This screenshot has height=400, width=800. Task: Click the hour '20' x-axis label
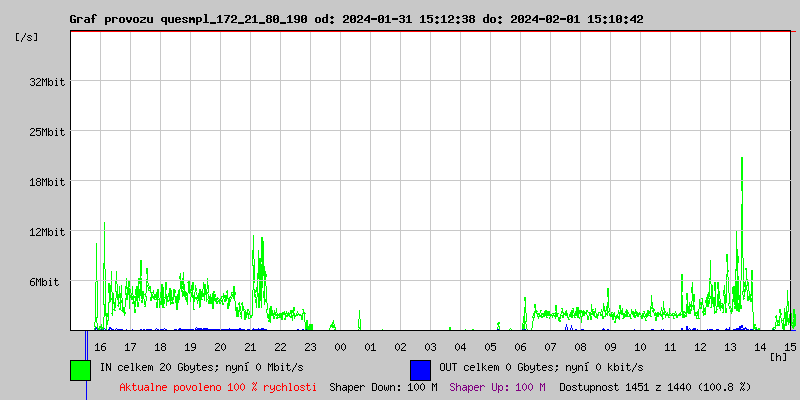[220, 347]
